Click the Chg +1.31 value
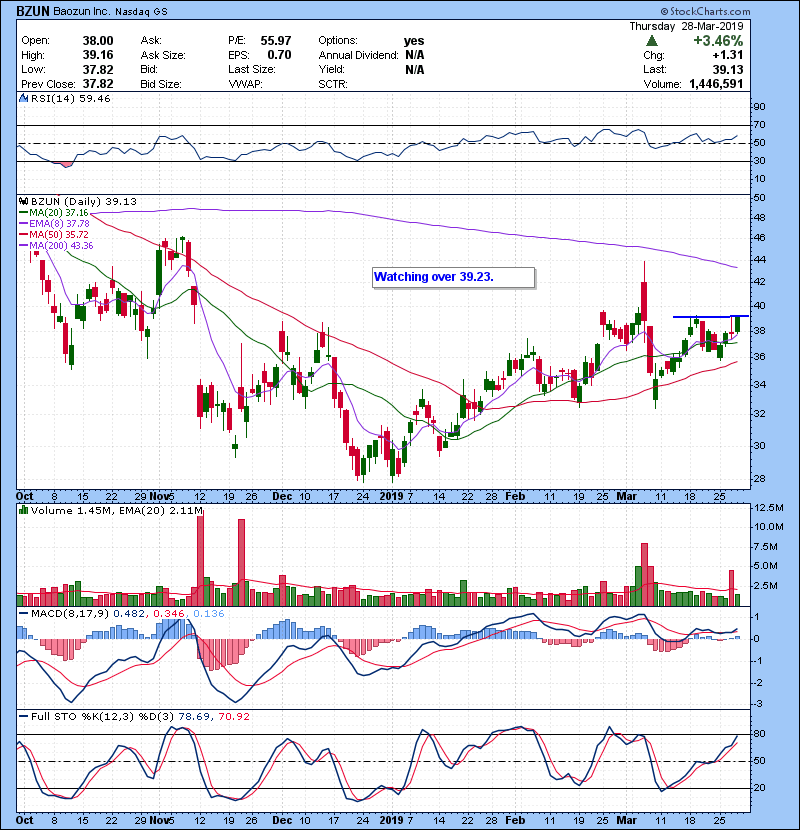The image size is (800, 830). 728,55
